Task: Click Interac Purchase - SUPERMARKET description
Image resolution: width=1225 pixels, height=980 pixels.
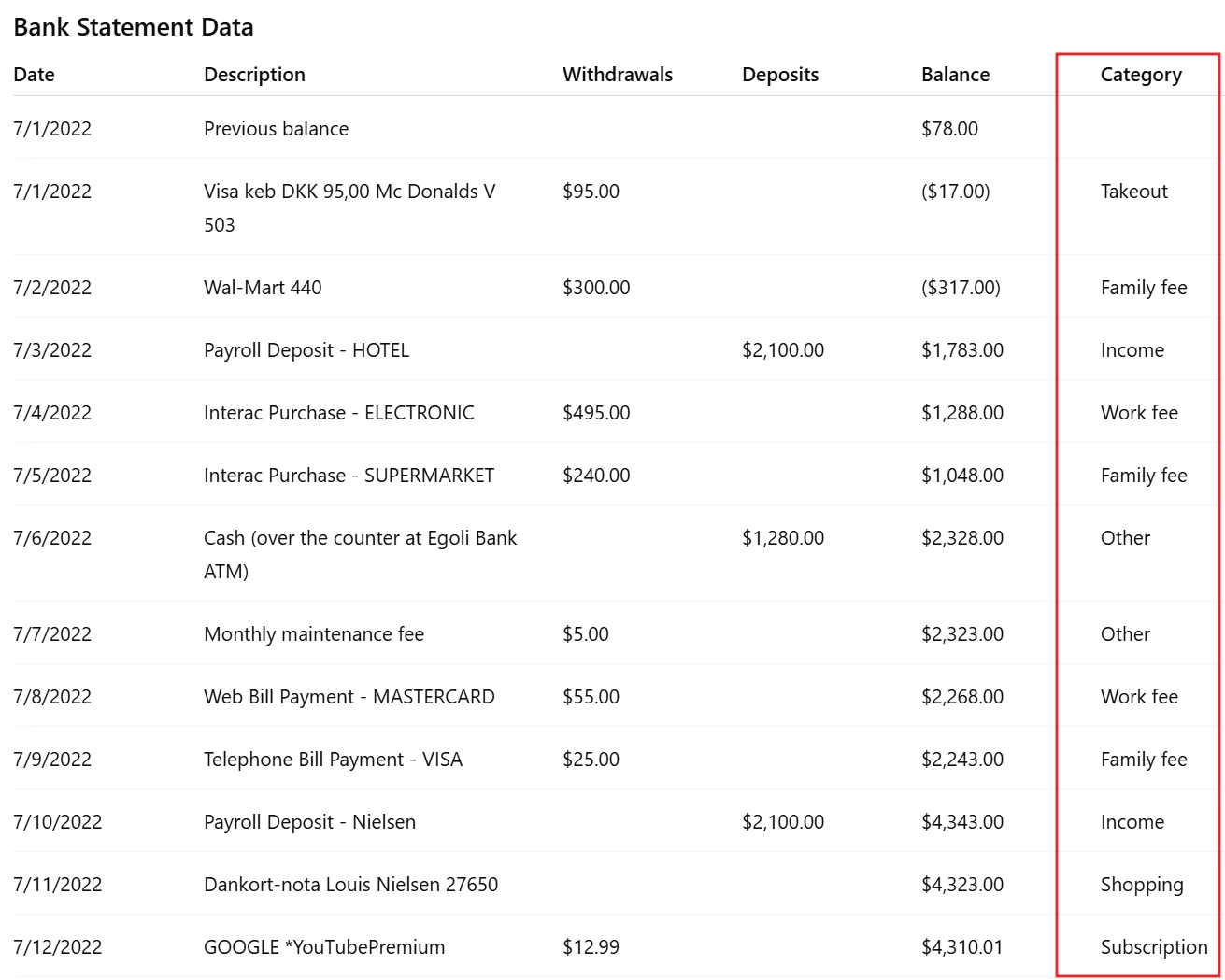Action: click(x=349, y=476)
